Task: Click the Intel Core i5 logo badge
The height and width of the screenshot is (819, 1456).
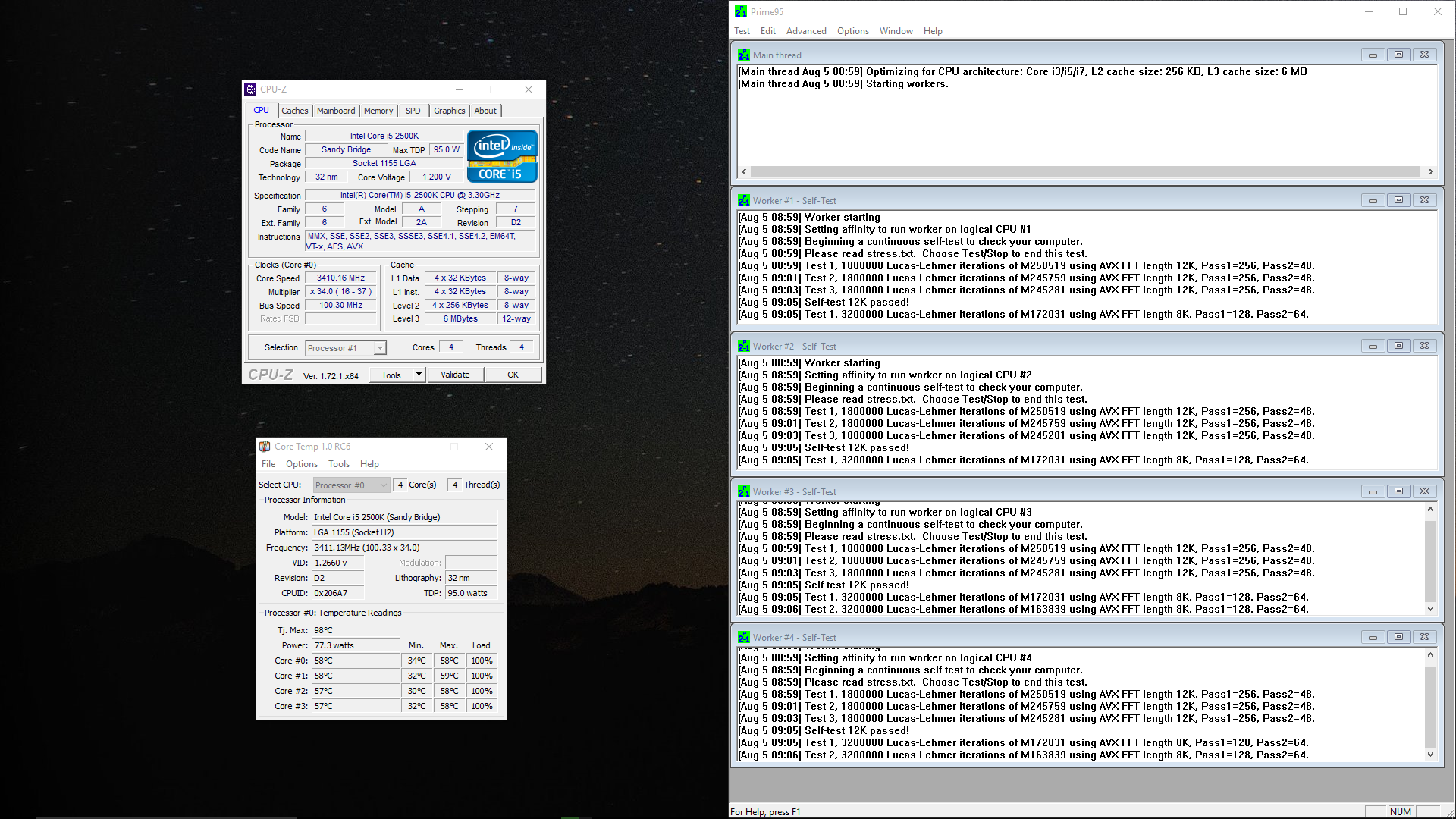Action: click(502, 157)
